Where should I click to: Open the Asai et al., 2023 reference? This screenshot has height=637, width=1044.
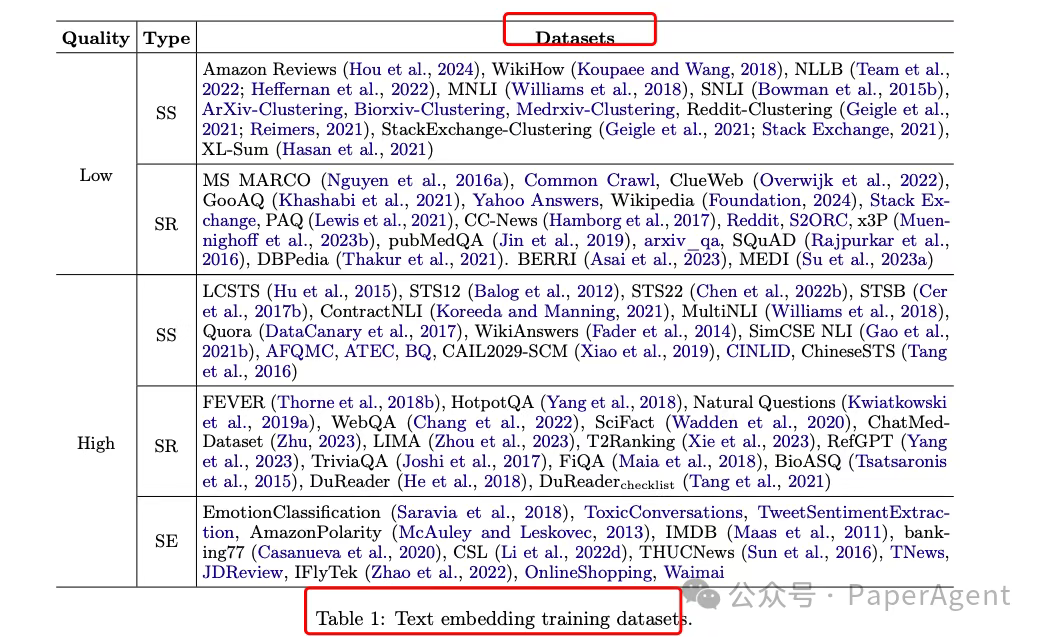coord(655,260)
